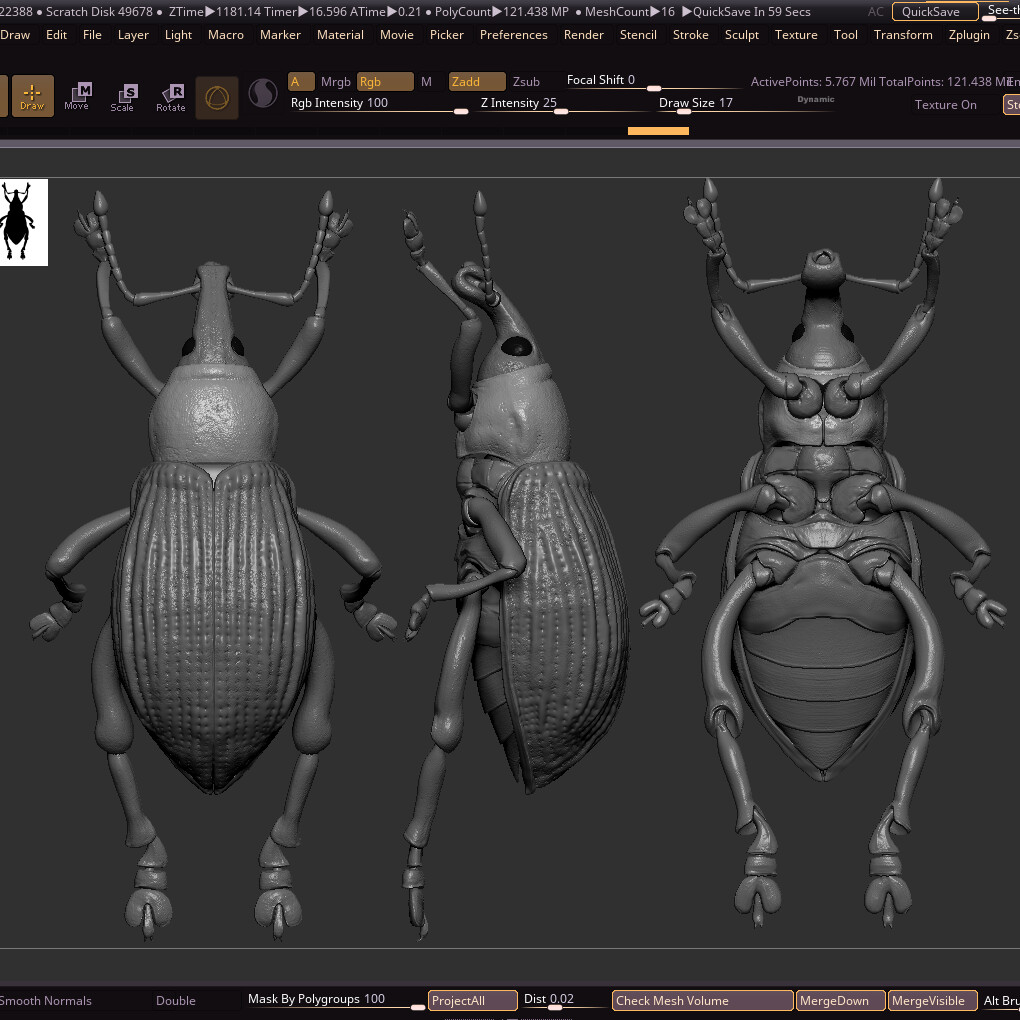1020x1020 pixels.
Task: Click the MergeDown button
Action: coord(840,1000)
